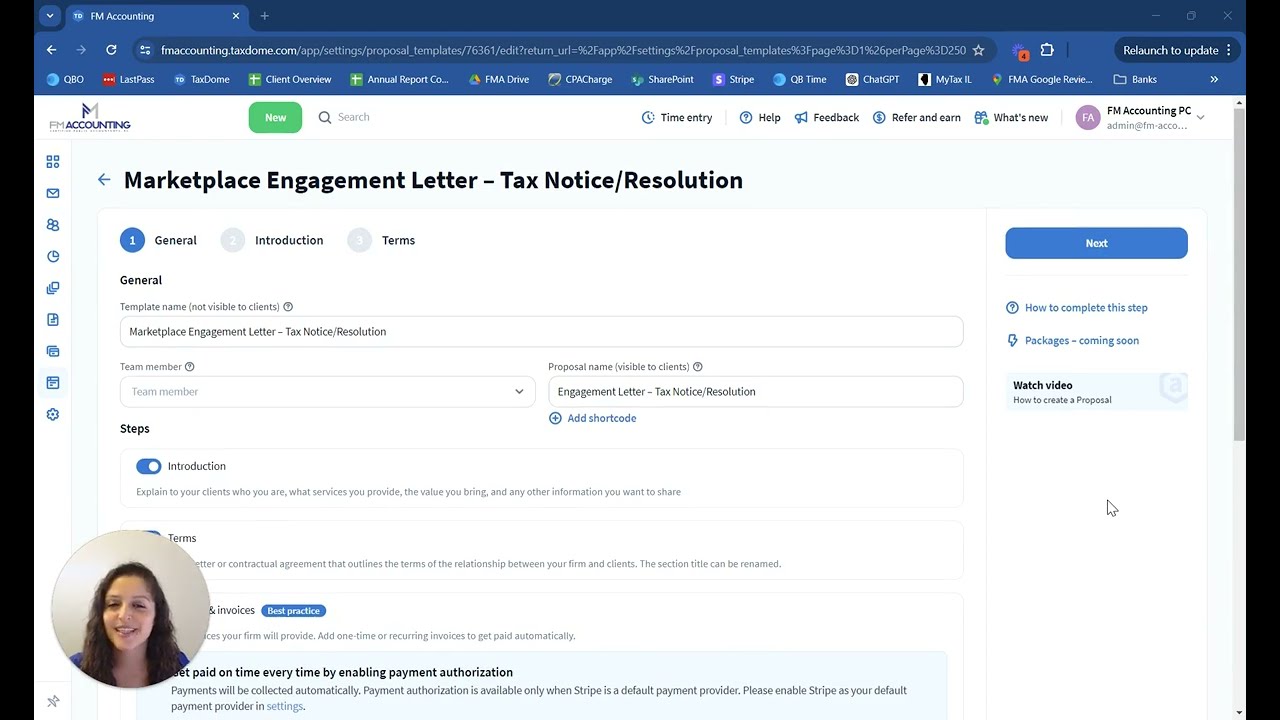This screenshot has height=720, width=1280.
Task: Go to Terms step 3
Action: tap(381, 240)
